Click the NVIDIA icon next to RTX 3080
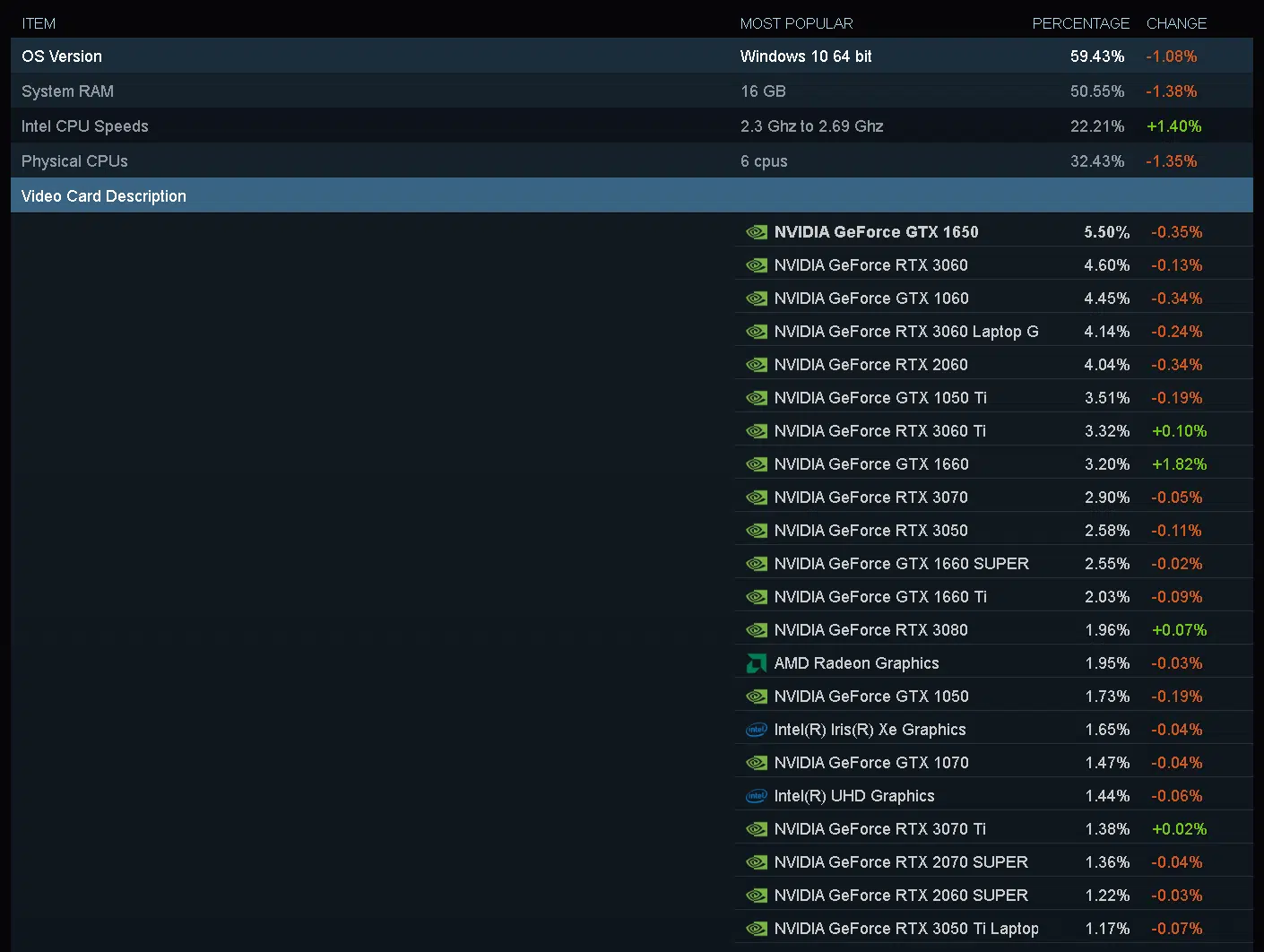 pos(757,630)
